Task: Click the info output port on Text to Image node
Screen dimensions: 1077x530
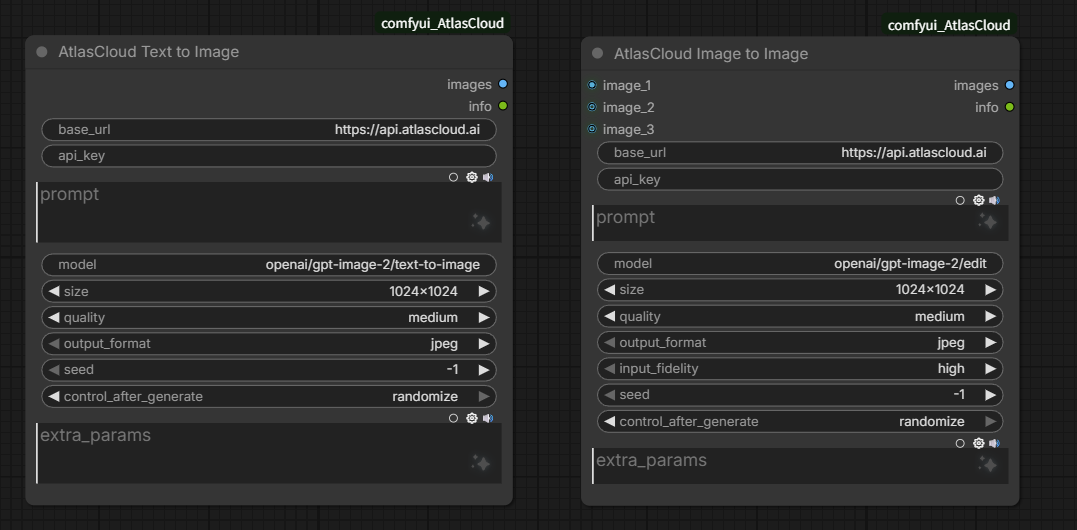Action: 503,106
